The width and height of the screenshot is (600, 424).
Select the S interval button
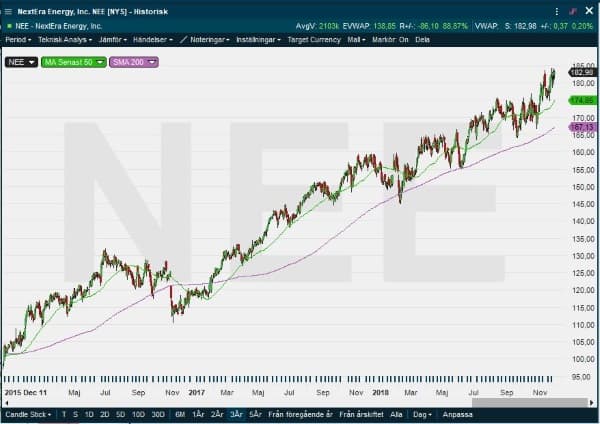(75, 414)
